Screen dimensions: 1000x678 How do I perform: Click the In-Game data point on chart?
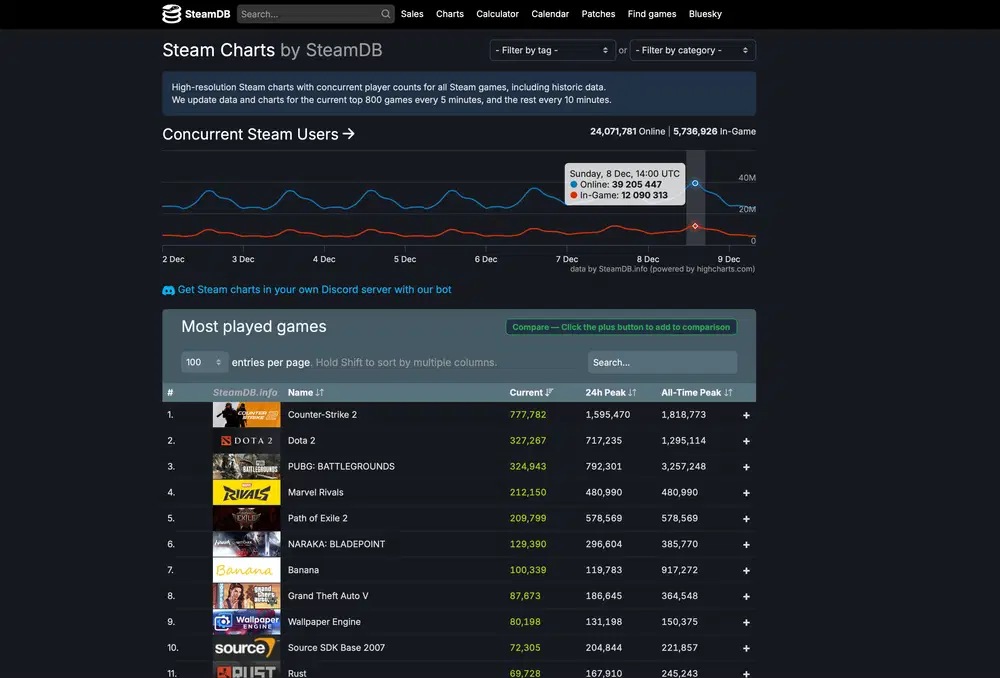coord(695,226)
